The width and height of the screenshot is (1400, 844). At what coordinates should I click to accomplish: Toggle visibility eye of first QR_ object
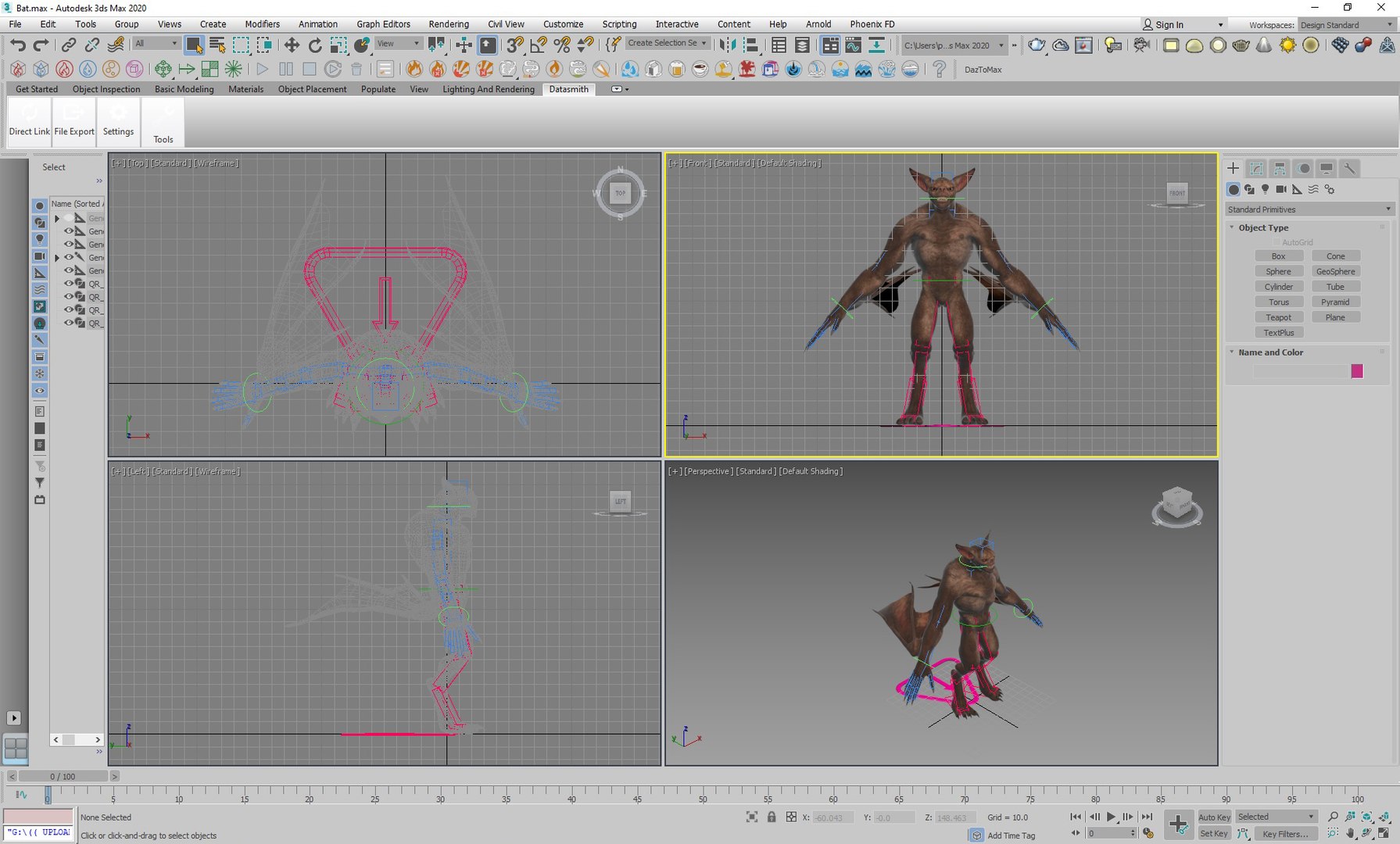(69, 284)
